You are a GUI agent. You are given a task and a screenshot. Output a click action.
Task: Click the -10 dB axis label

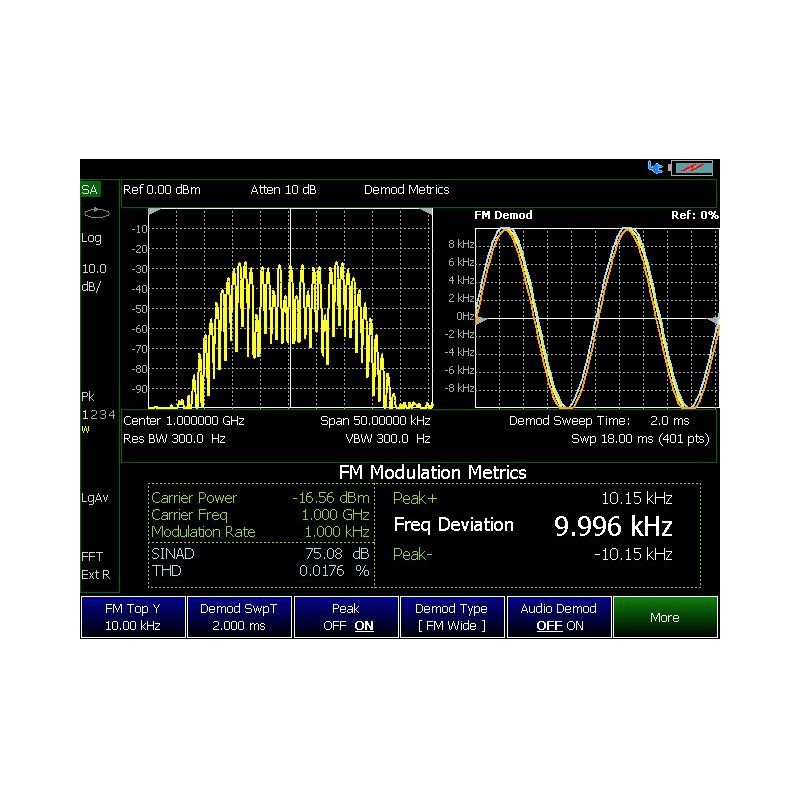pyautogui.click(x=139, y=229)
